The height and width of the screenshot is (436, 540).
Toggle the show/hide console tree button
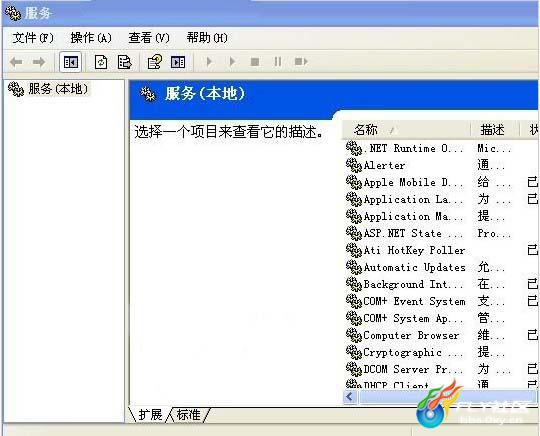click(x=70, y=62)
